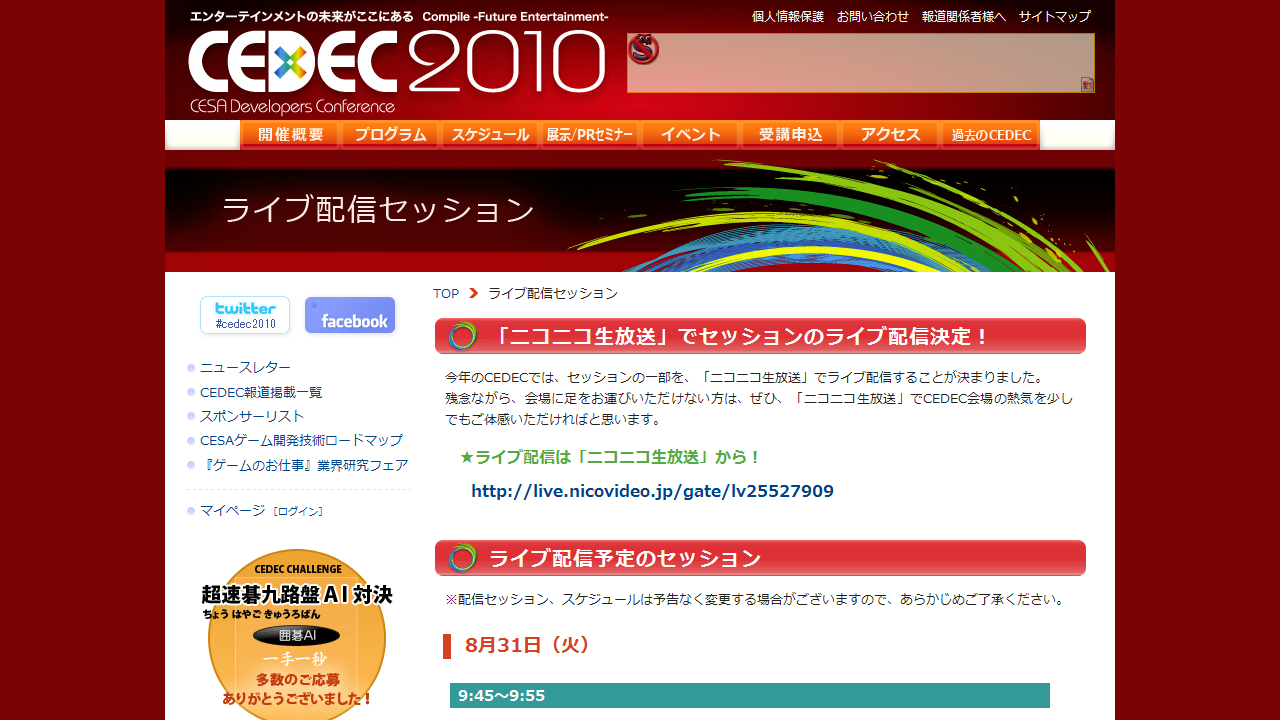The width and height of the screenshot is (1280, 720).
Task: Open CESAゲーム開発技術ロードマップ link
Action: [x=301, y=440]
